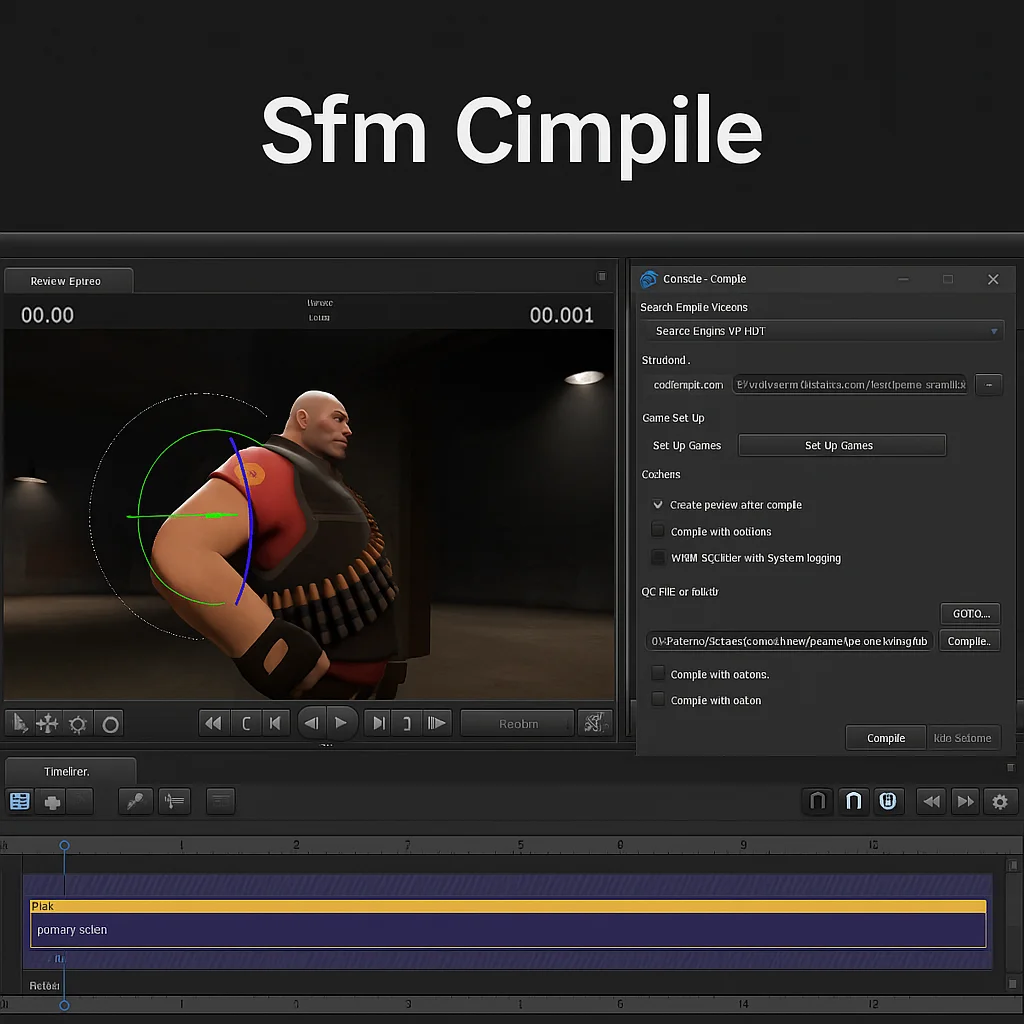Select the Timelirer. tab
Screen dimensions: 1024x1024
[x=69, y=771]
